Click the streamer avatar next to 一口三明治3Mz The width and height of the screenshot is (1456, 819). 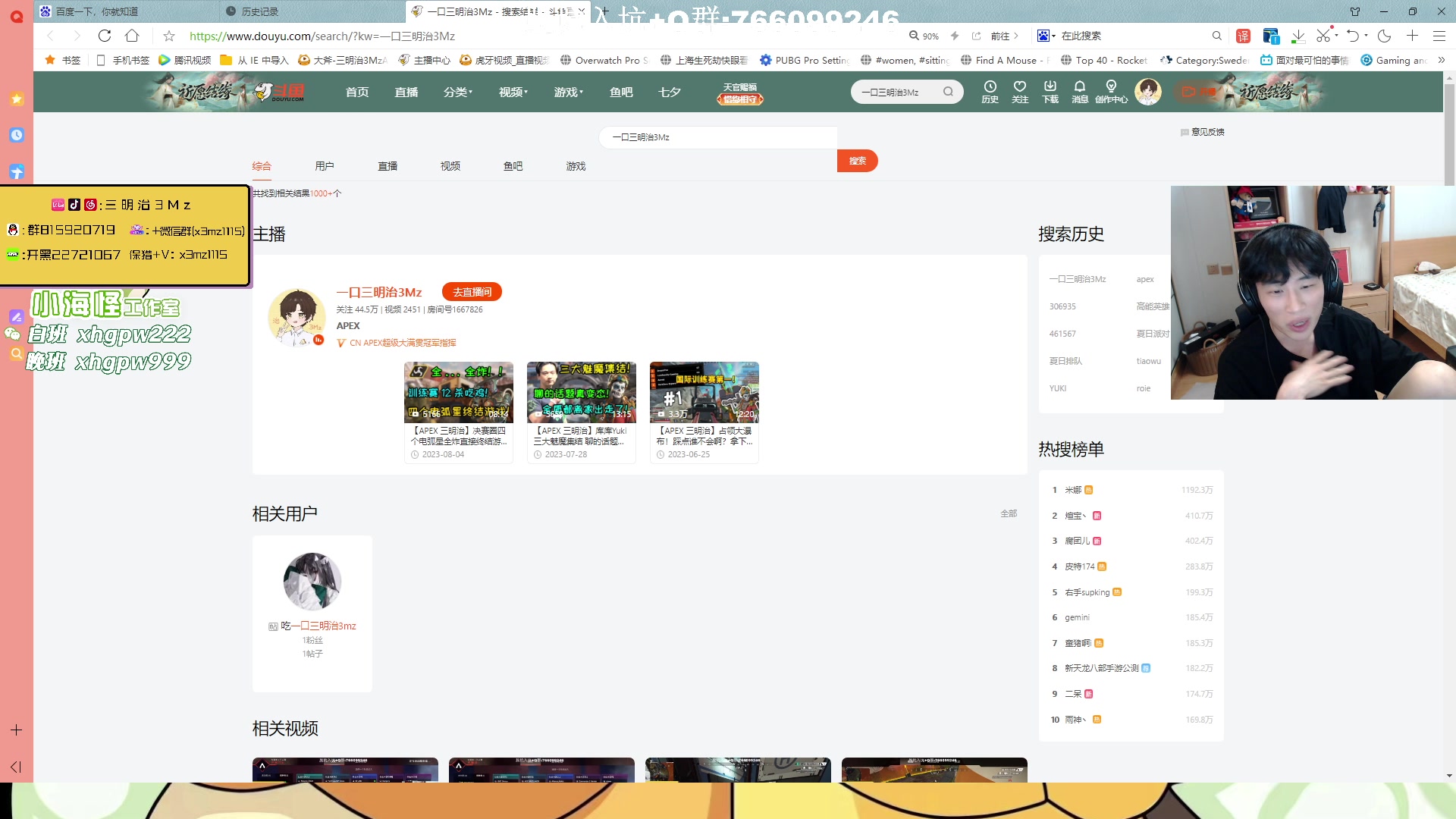pyautogui.click(x=297, y=317)
